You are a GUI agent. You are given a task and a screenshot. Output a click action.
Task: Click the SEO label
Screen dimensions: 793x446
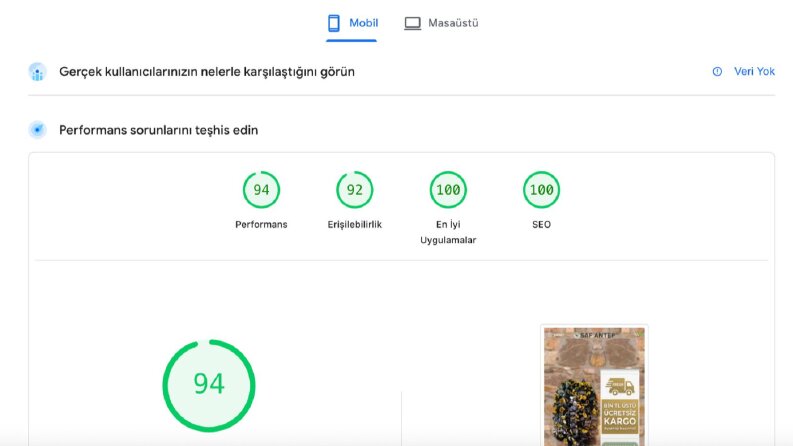tap(541, 225)
